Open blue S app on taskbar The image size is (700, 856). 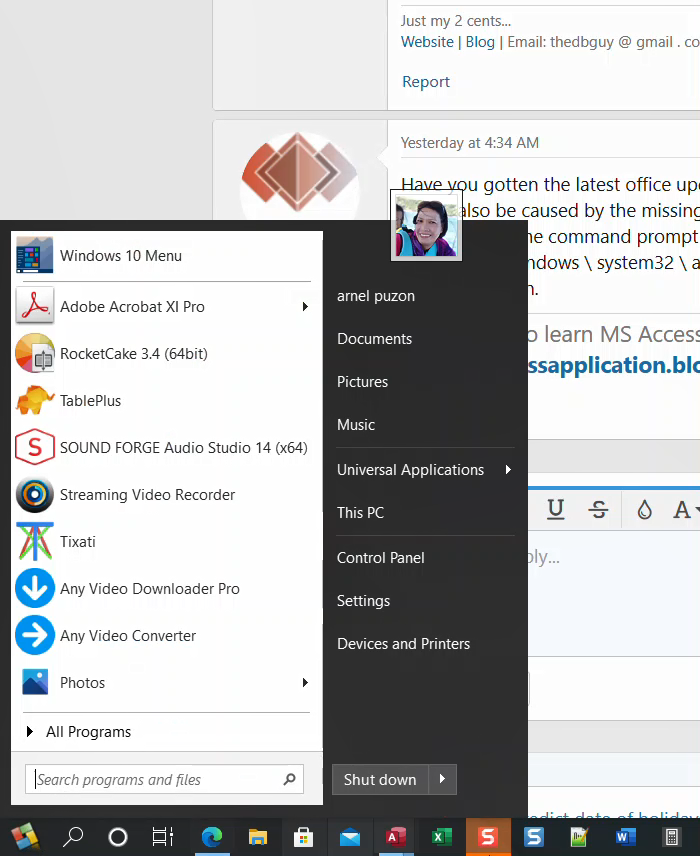(x=533, y=836)
